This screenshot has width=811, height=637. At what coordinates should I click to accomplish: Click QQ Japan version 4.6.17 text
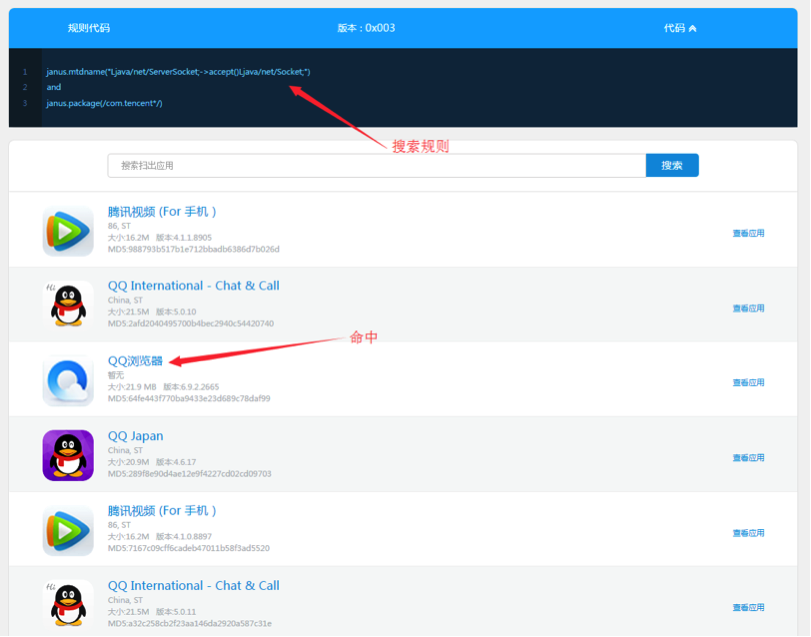coord(176,462)
